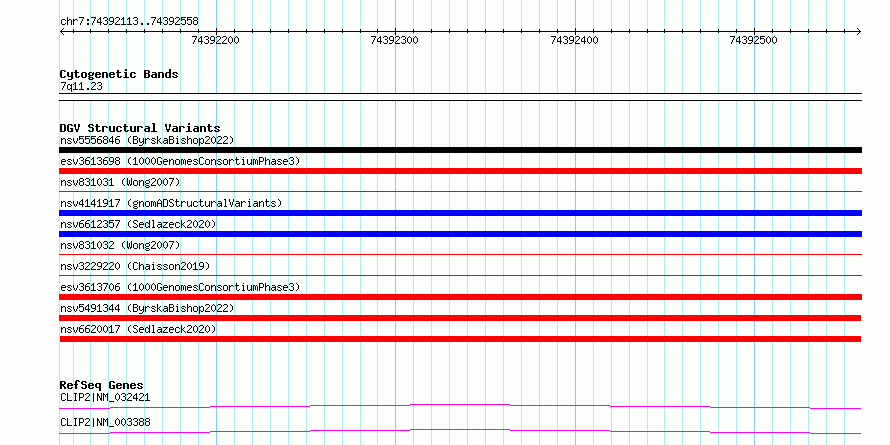Click the DGV Structural Variants track title

point(140,128)
